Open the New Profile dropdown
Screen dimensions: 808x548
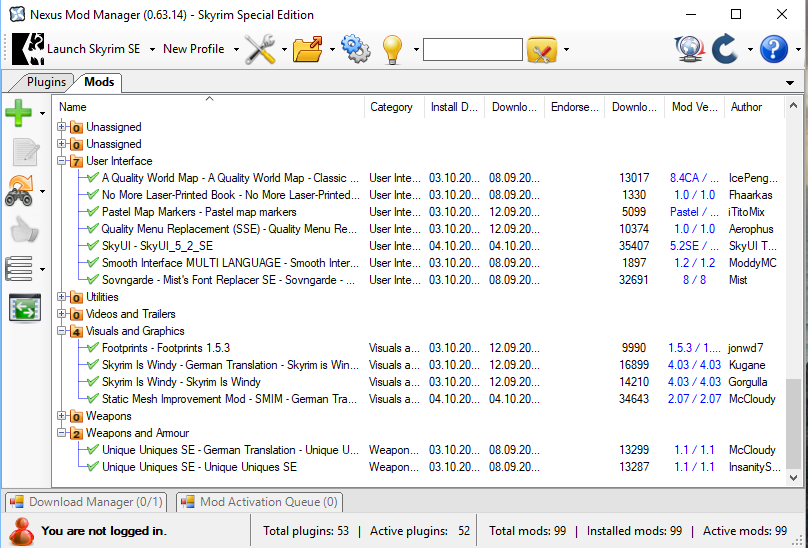click(x=200, y=49)
